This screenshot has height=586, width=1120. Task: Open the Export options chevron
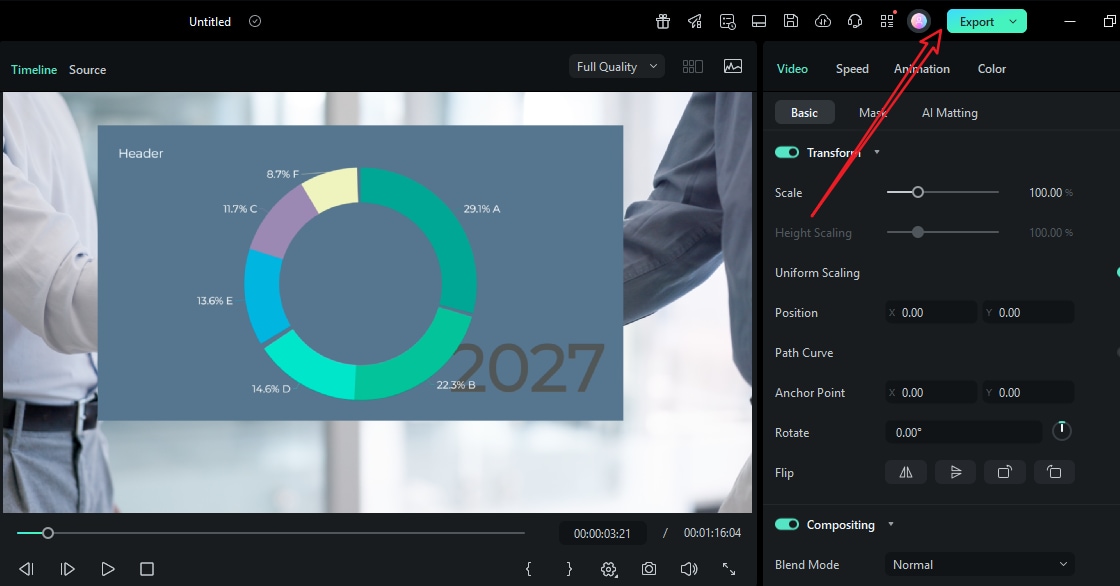[1011, 20]
